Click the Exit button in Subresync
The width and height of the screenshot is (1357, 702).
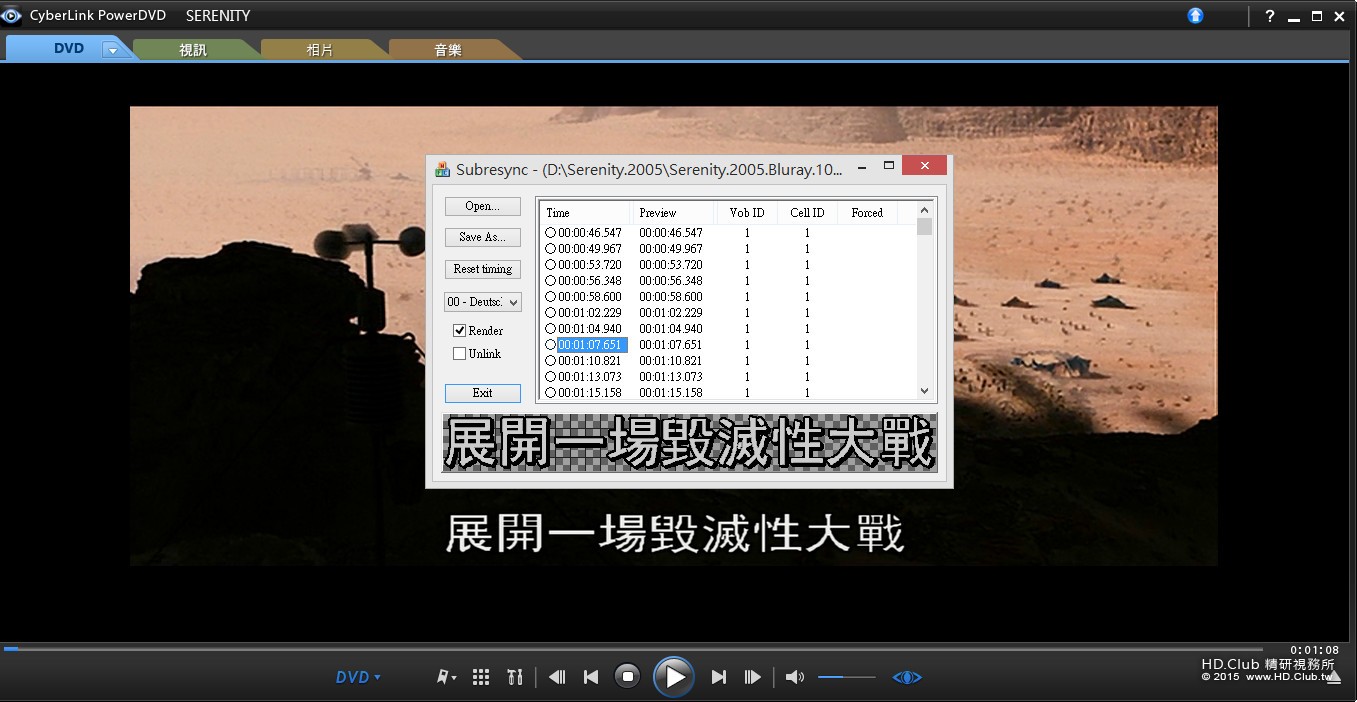point(483,393)
